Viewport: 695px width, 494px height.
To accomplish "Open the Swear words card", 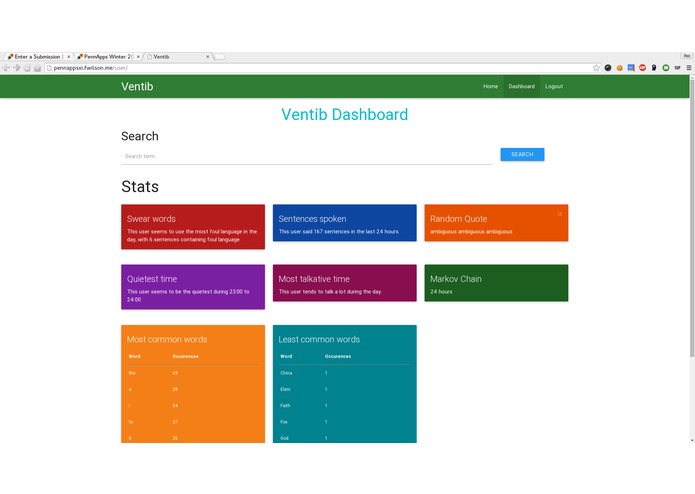I will click(193, 226).
